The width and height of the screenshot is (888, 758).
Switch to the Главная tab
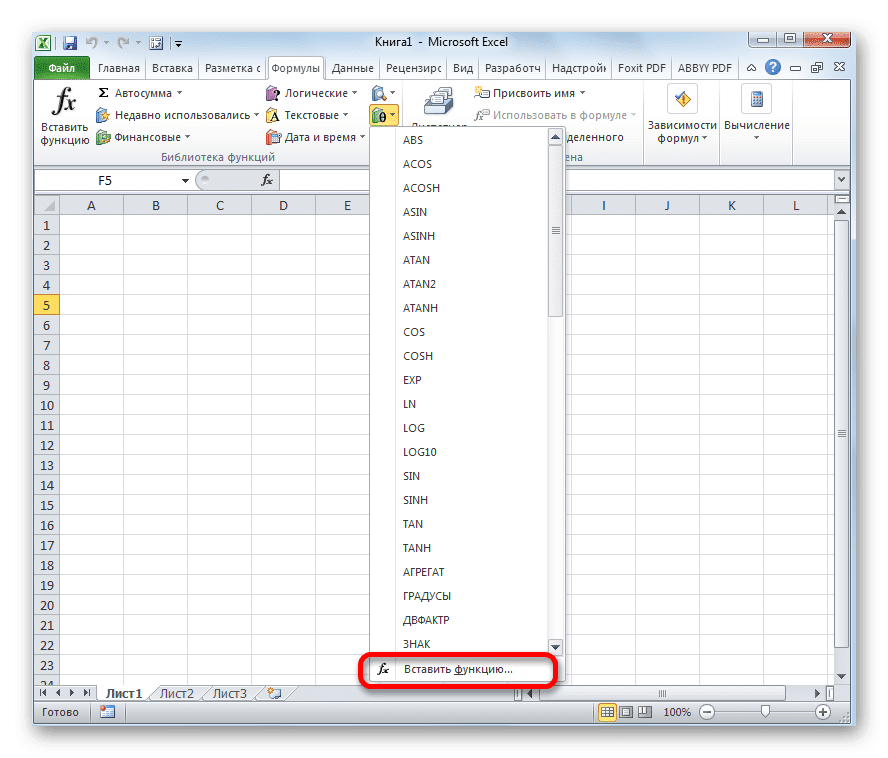point(118,68)
